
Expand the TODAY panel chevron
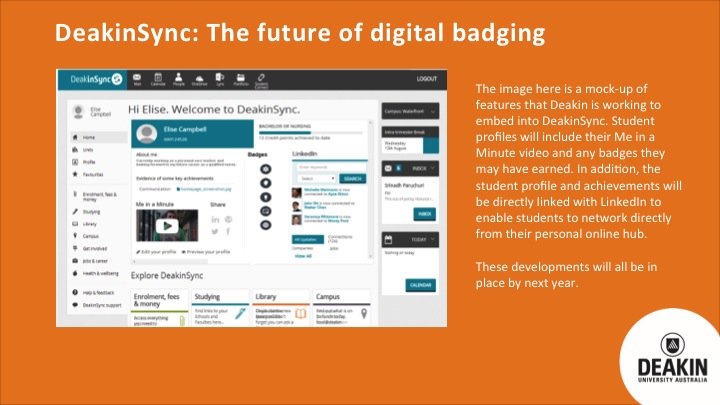click(432, 240)
